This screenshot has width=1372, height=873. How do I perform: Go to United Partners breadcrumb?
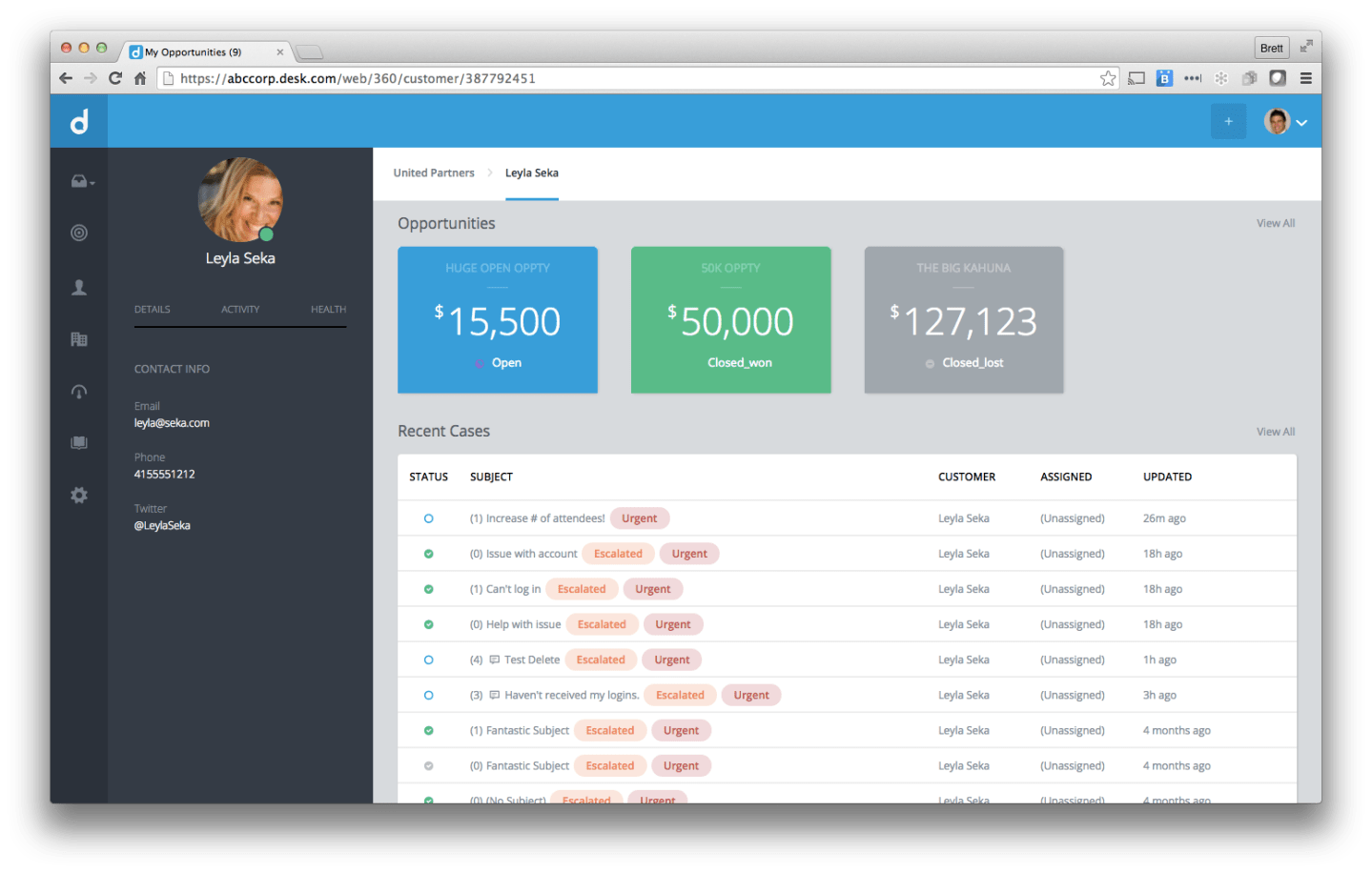pyautogui.click(x=434, y=173)
